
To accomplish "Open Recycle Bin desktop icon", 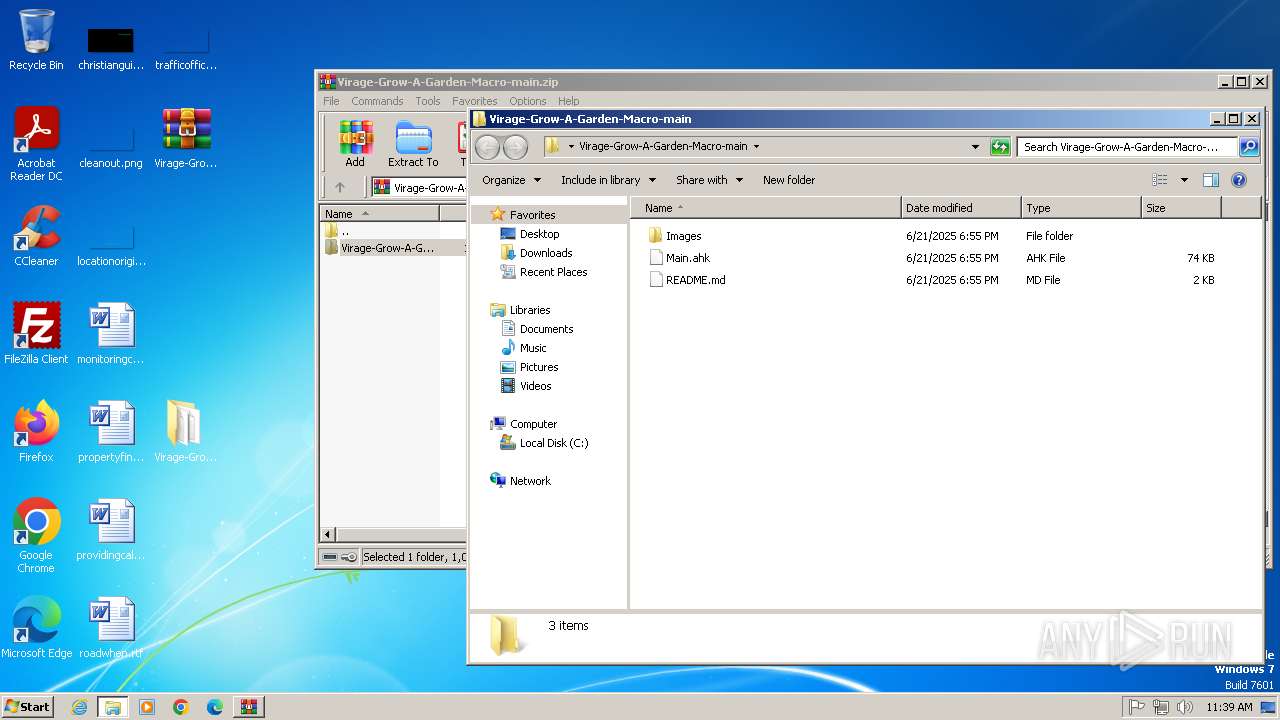I will point(36,40).
